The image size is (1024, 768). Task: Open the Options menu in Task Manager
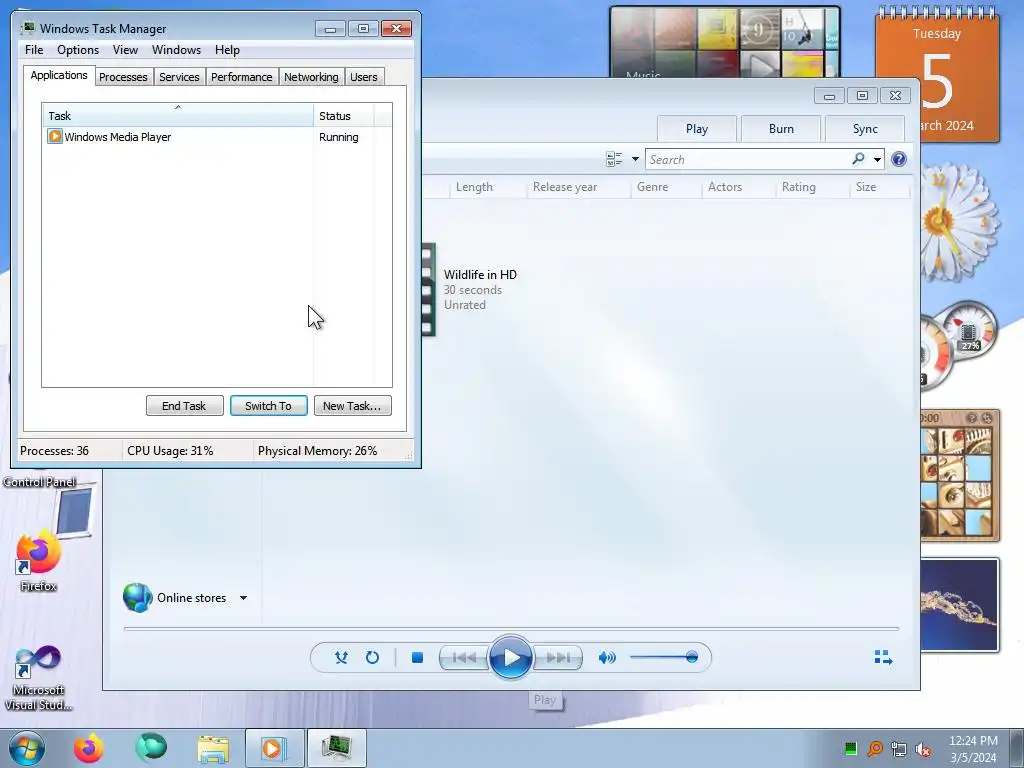click(78, 50)
